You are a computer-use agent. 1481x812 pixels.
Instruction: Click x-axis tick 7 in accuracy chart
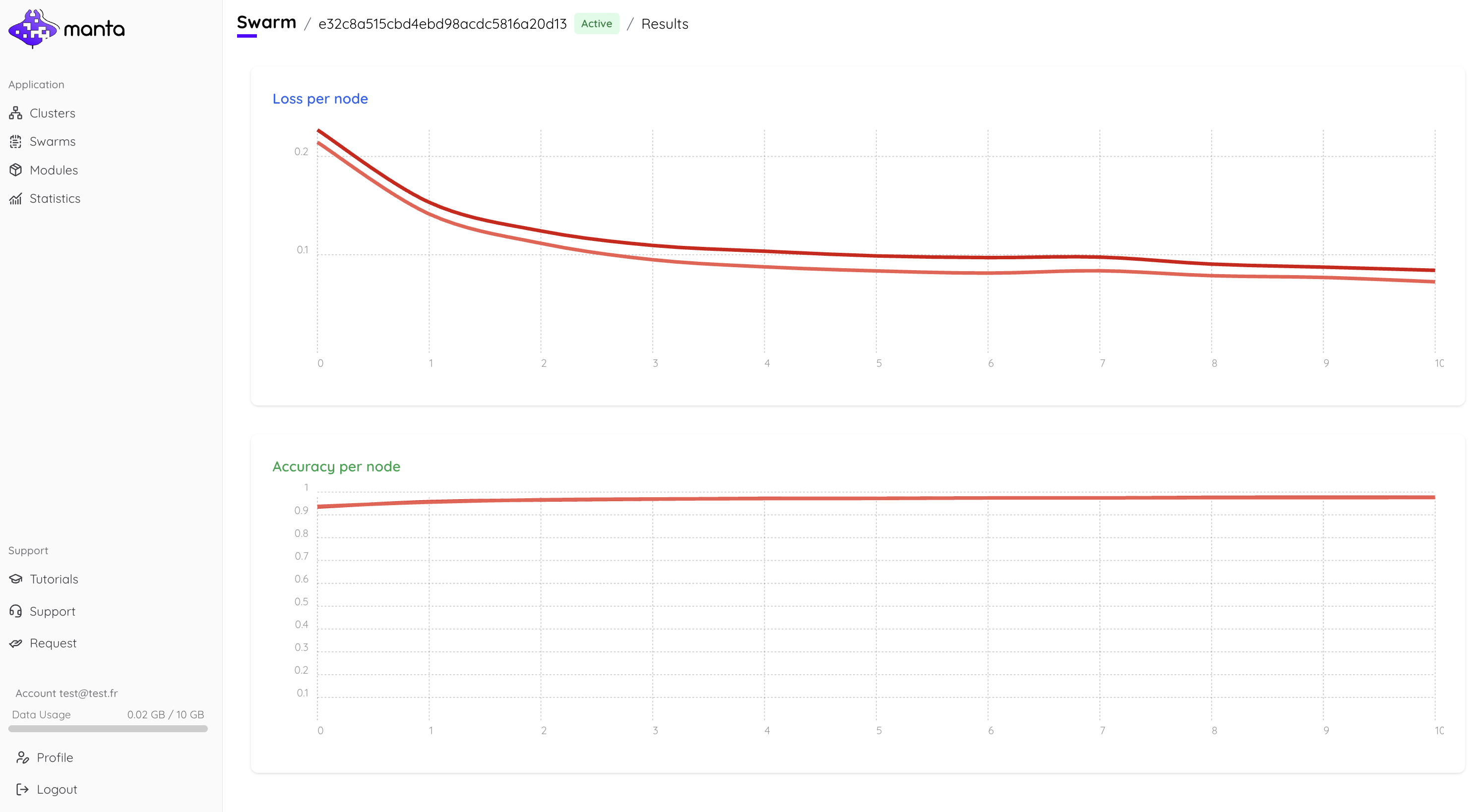click(1102, 730)
